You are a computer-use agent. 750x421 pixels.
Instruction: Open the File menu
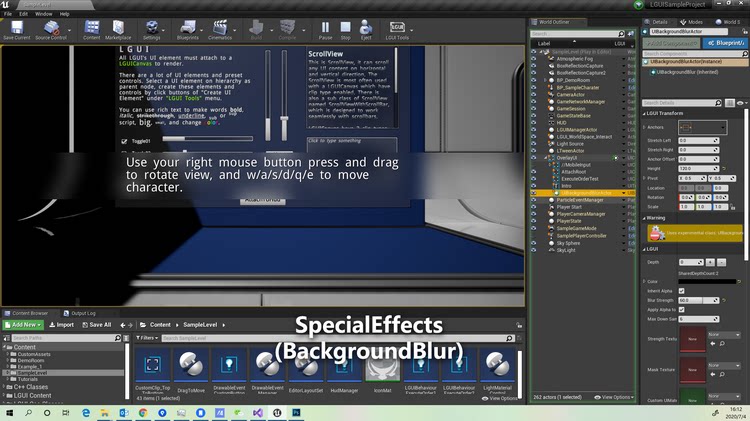click(8, 14)
